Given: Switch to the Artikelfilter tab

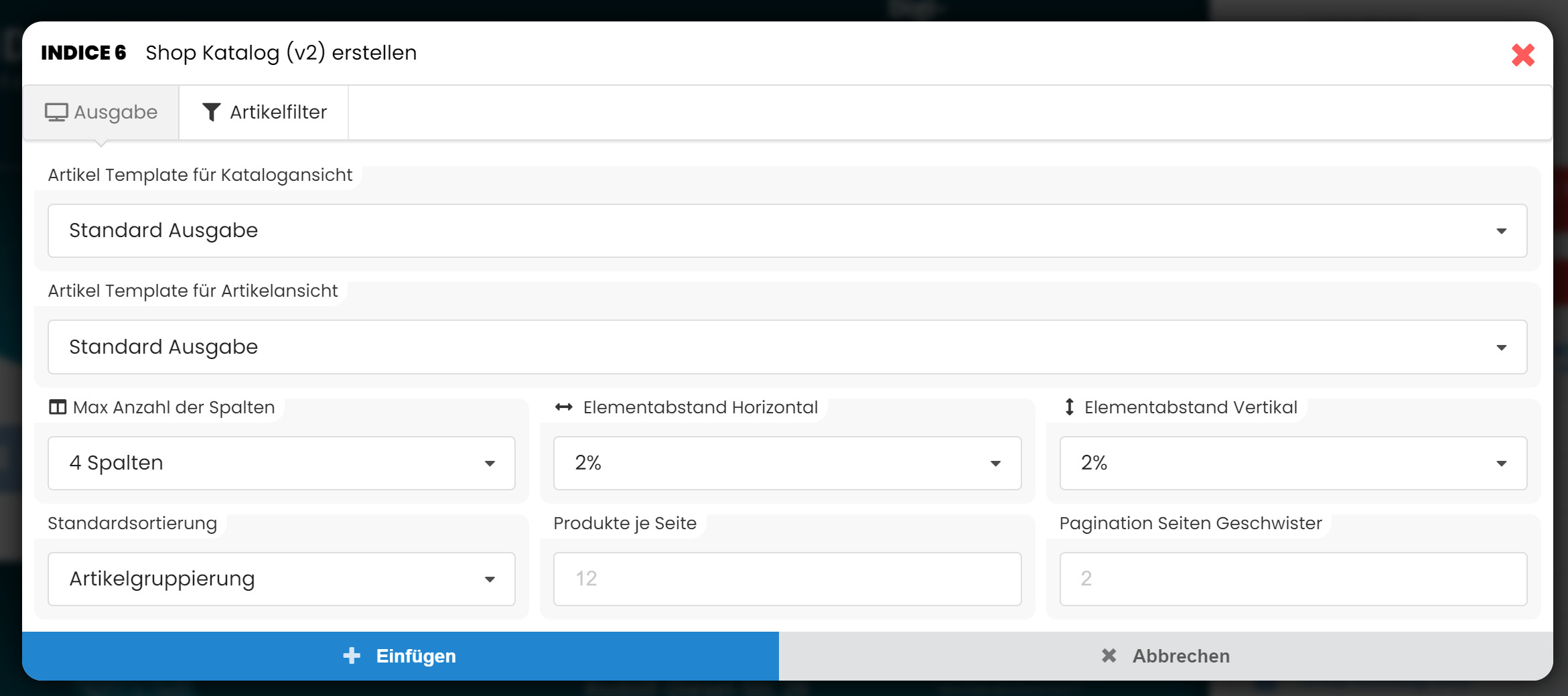Looking at the screenshot, I should pos(265,113).
